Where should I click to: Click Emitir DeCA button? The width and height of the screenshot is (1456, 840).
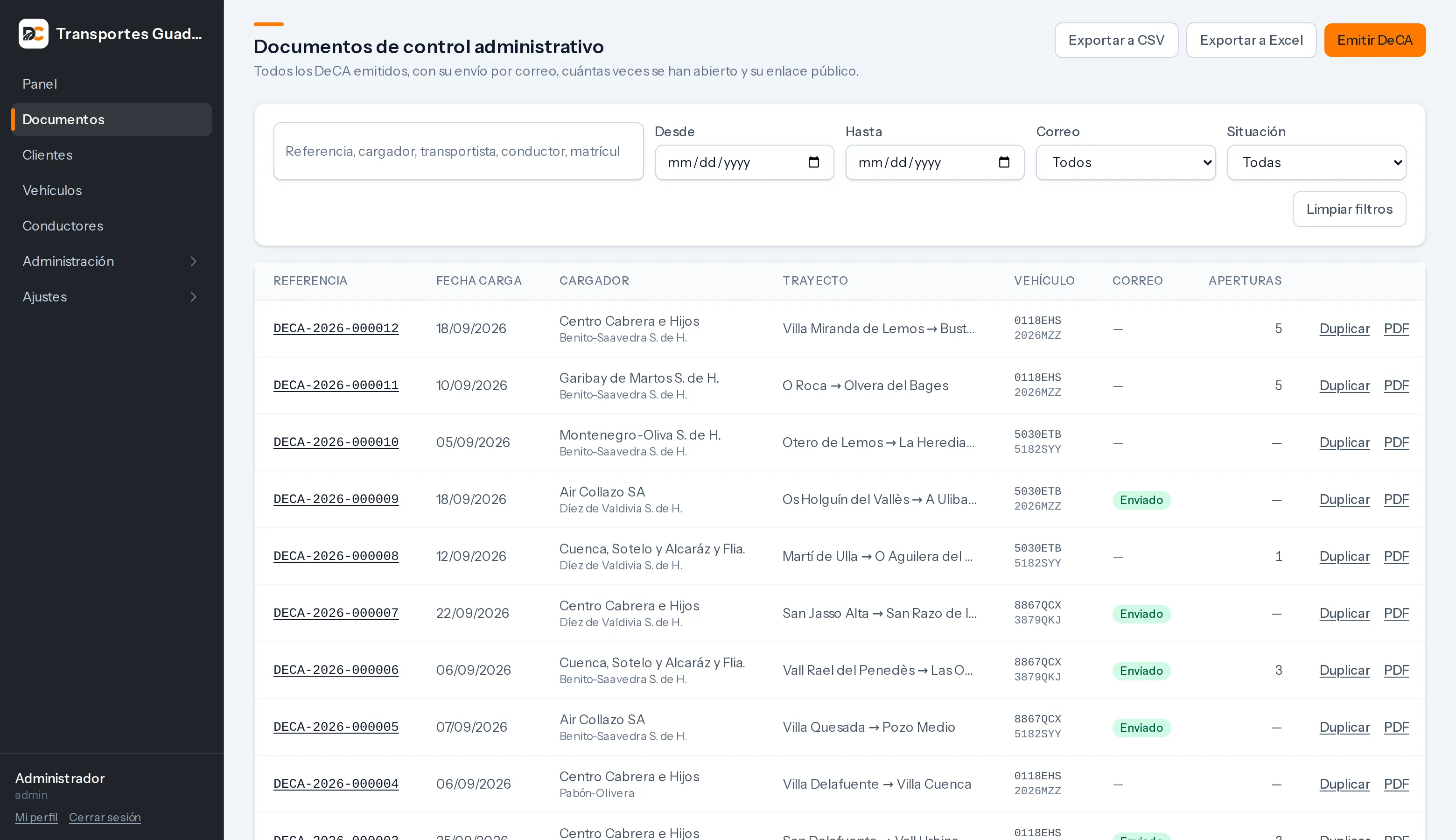(x=1375, y=40)
